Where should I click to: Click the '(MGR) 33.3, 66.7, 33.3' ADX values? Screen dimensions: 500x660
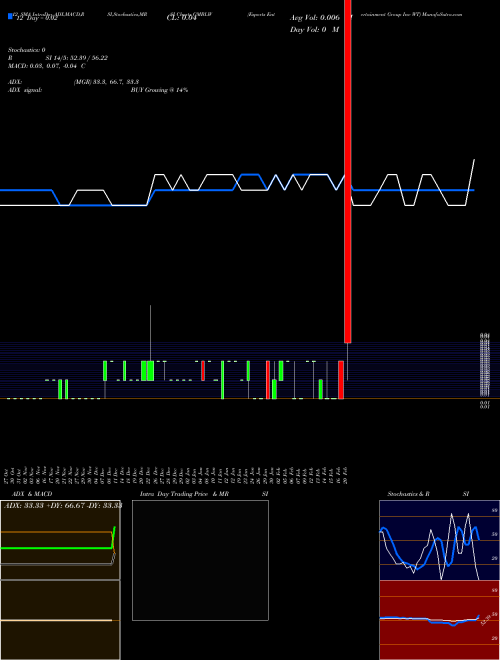[x=106, y=82]
